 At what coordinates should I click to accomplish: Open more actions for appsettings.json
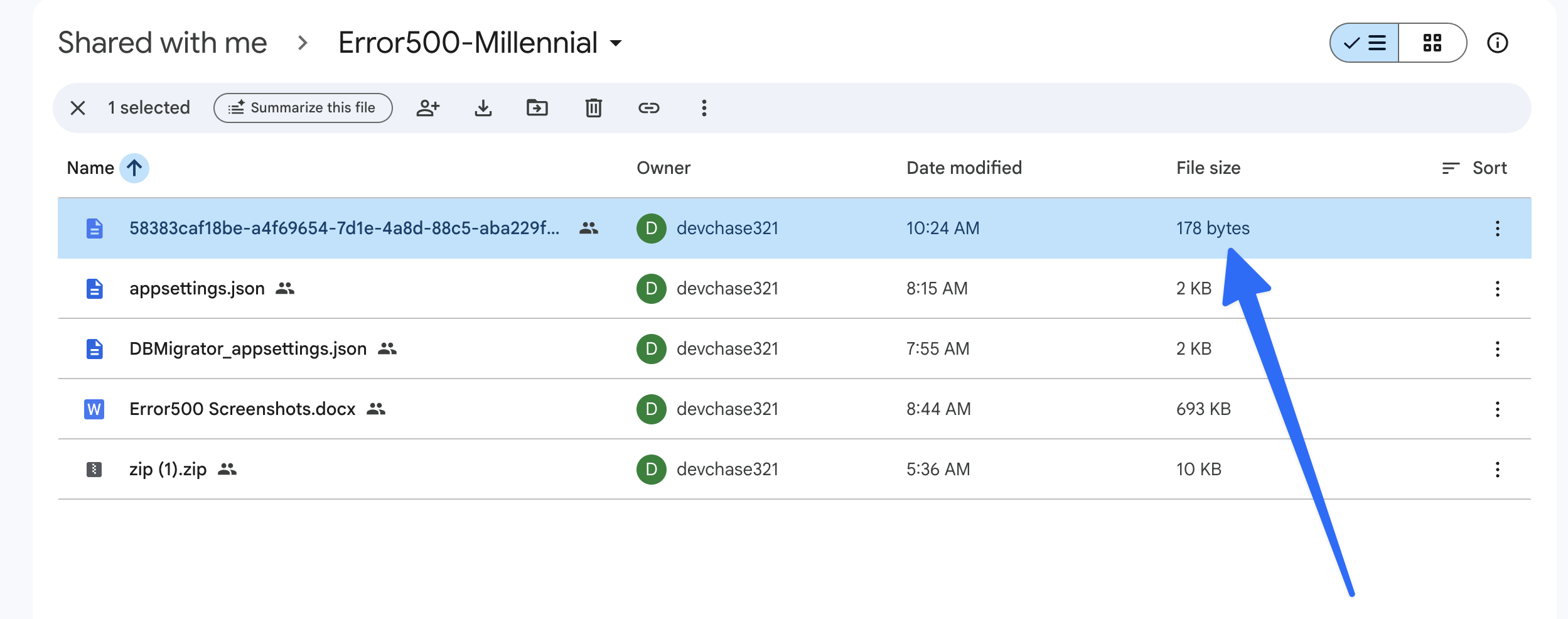point(1497,289)
